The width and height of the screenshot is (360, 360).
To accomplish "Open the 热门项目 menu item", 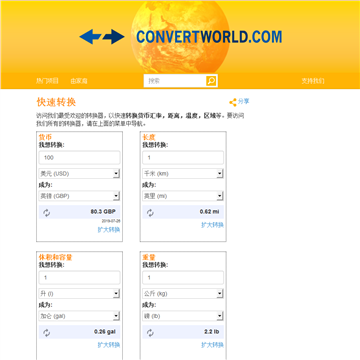I will pos(47,81).
